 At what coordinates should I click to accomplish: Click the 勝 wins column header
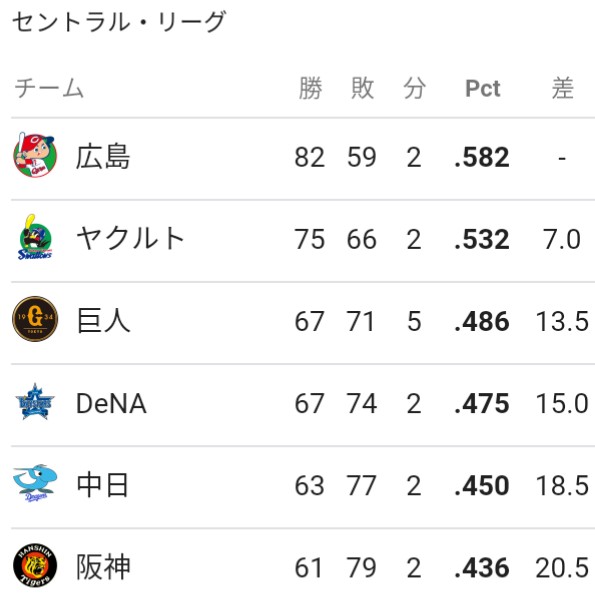tap(310, 88)
